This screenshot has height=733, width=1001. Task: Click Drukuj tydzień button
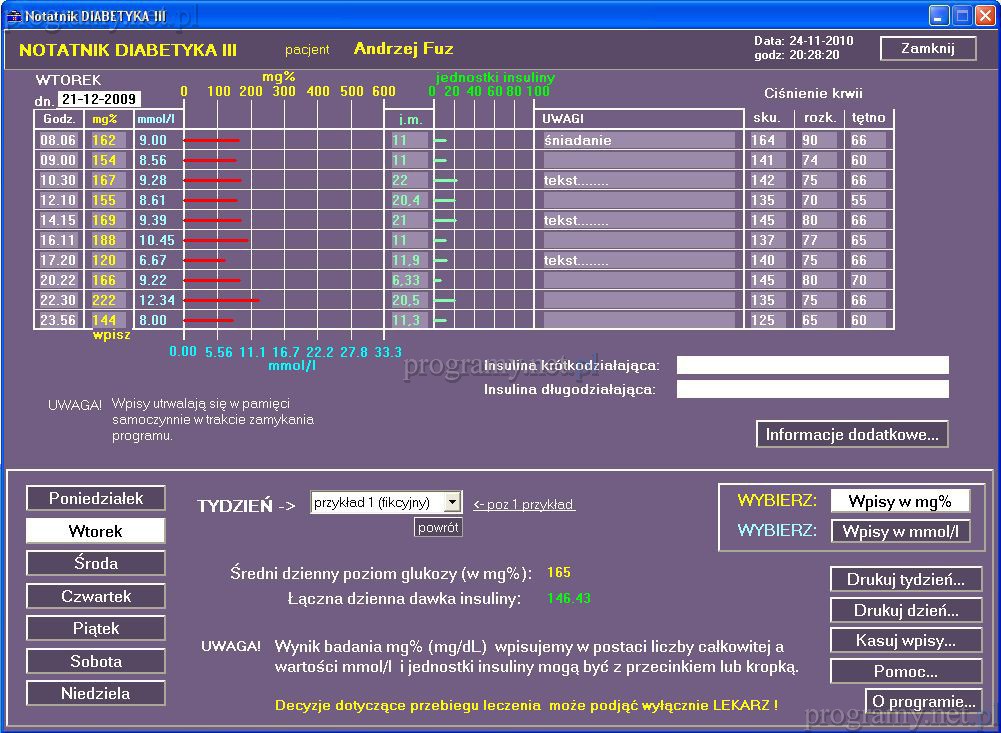point(905,579)
